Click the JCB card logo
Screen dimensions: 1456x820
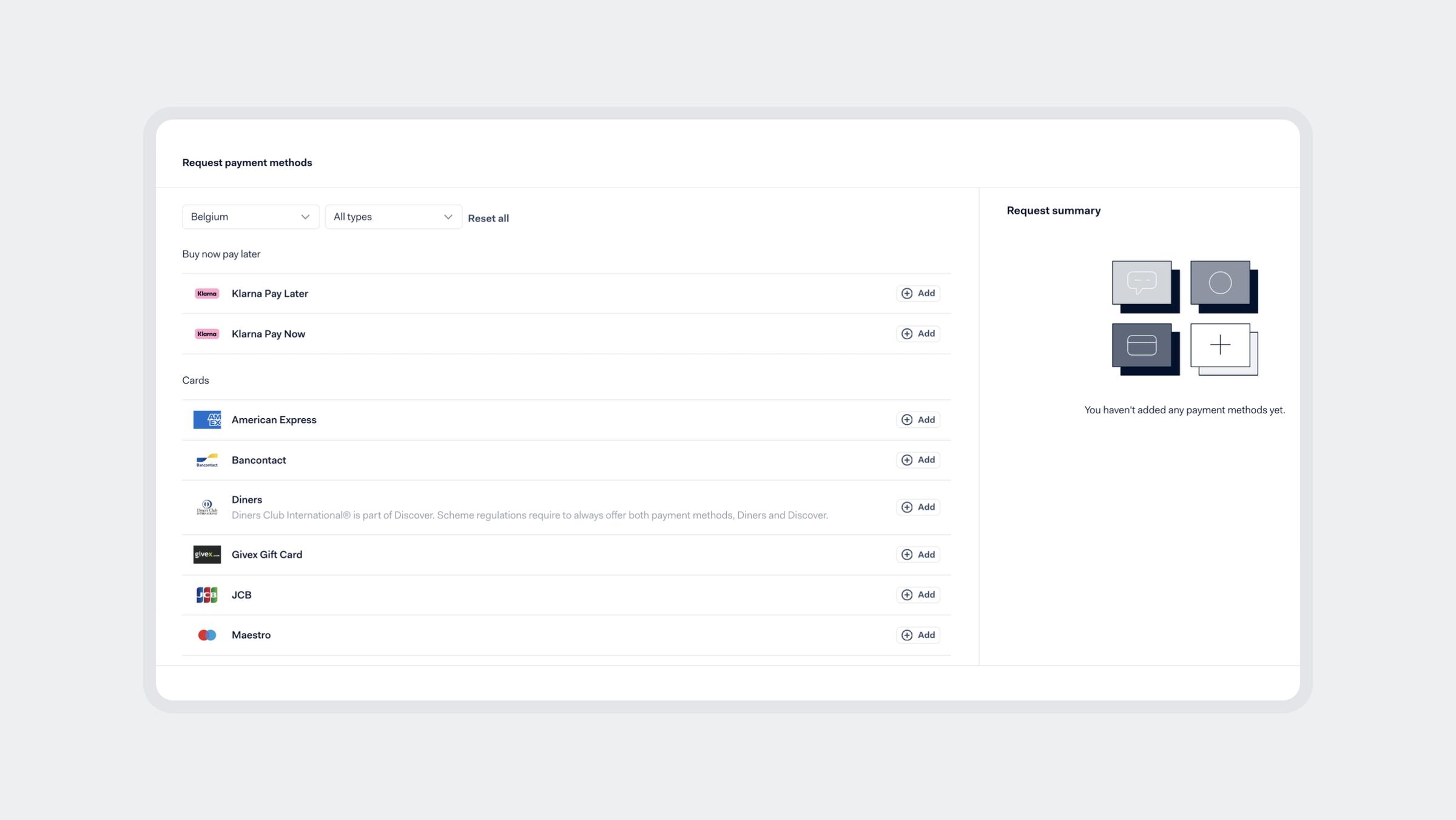click(x=207, y=594)
